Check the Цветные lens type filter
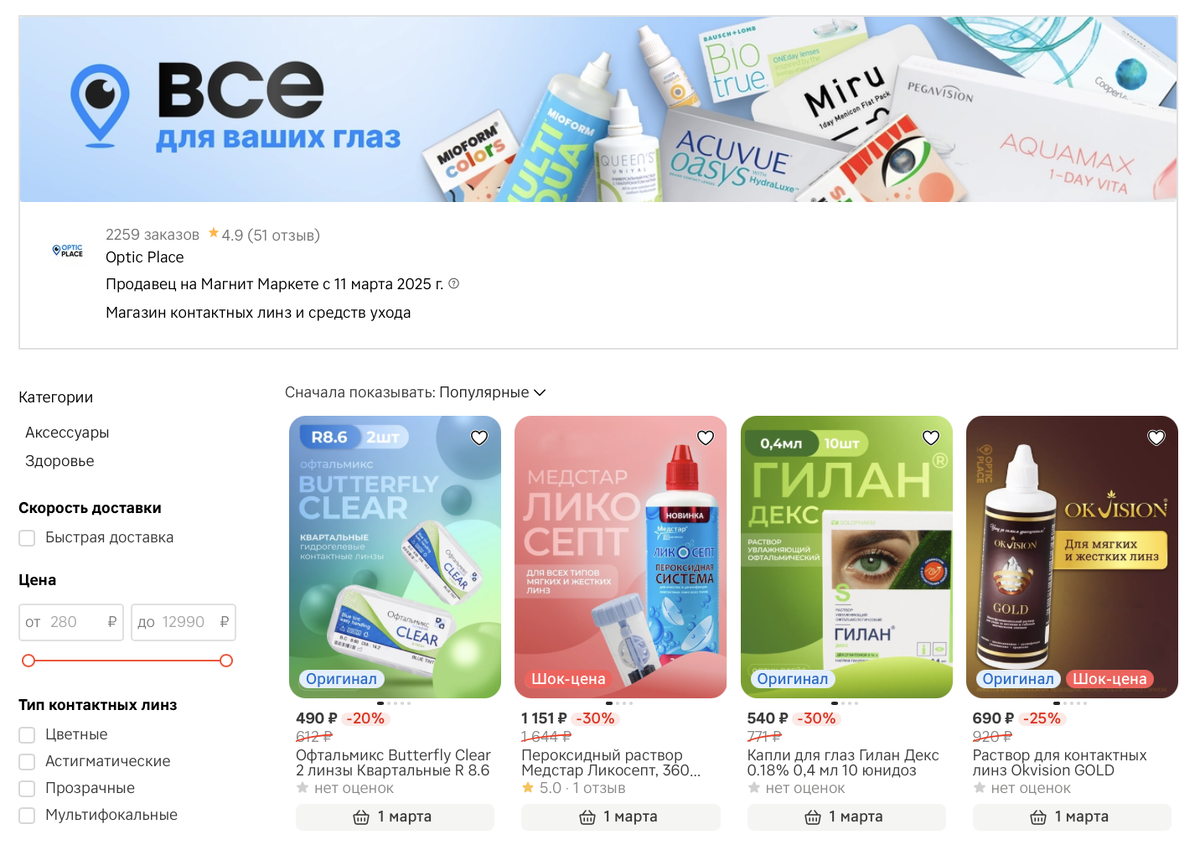Screen dimensions: 1200x845 click(27, 735)
